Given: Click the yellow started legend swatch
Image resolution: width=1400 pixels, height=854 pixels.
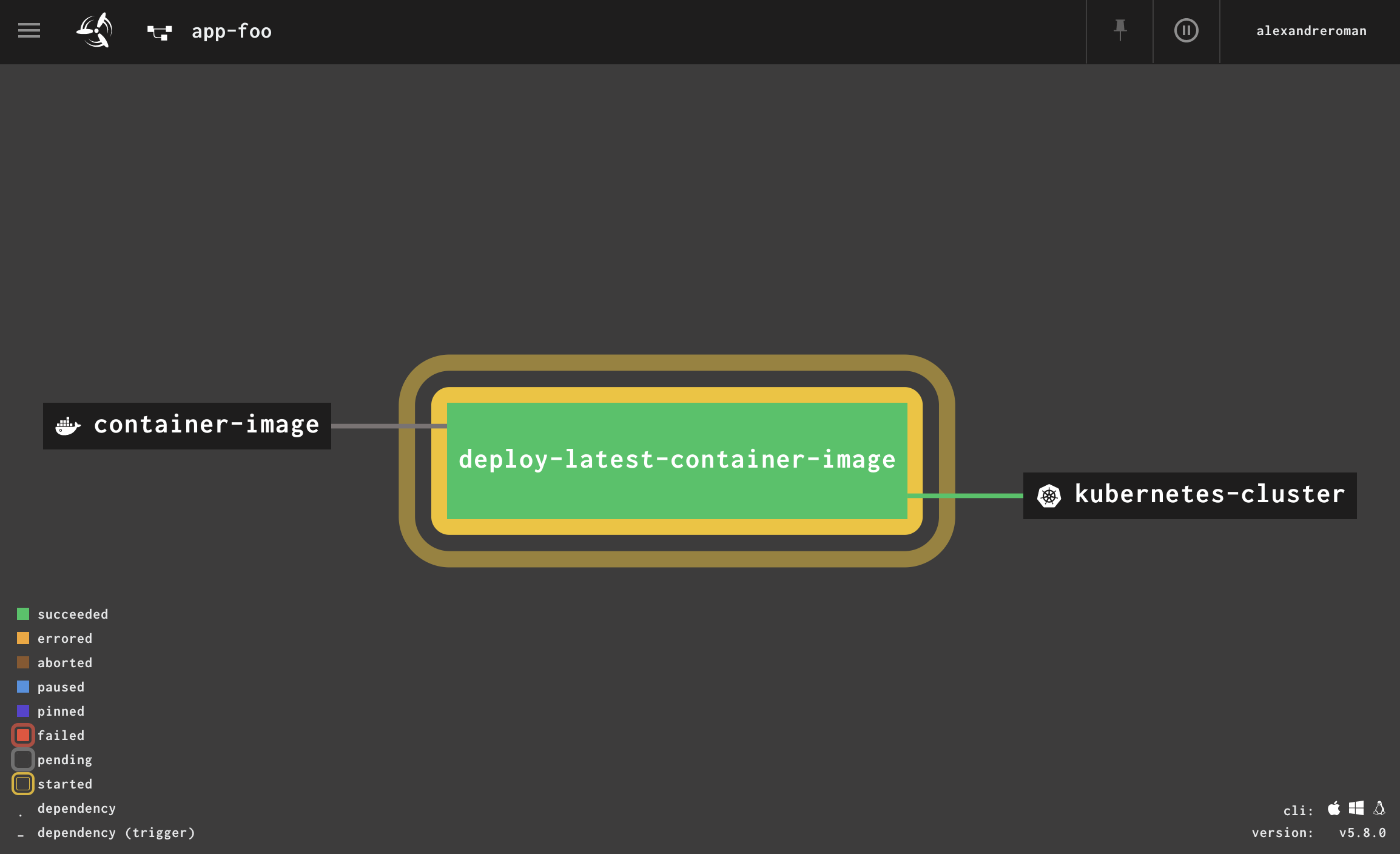Looking at the screenshot, I should pos(23,784).
